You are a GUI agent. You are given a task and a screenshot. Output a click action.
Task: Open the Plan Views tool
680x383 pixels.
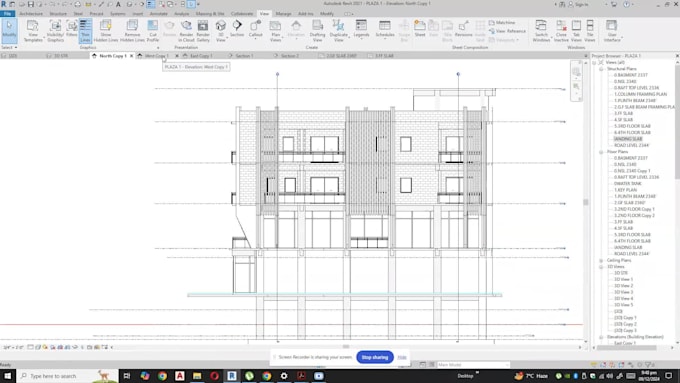(275, 31)
